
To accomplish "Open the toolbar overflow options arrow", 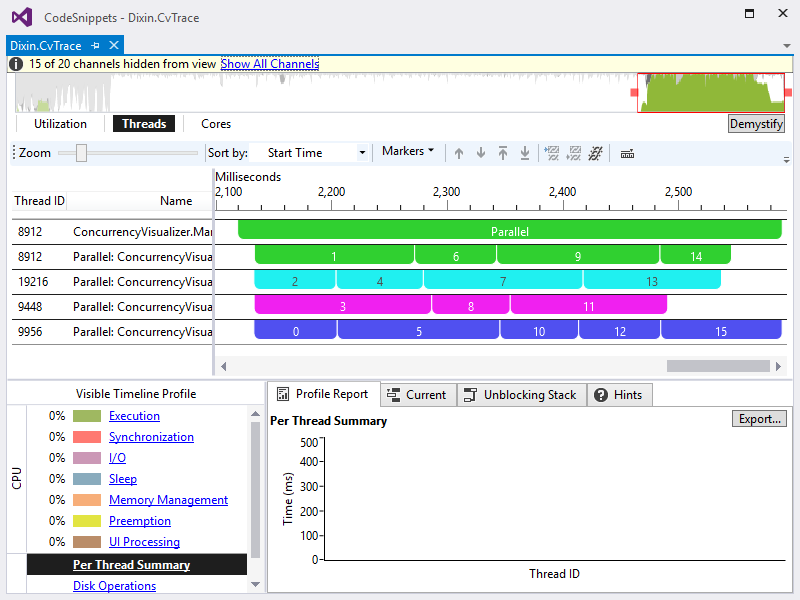I will click(786, 160).
